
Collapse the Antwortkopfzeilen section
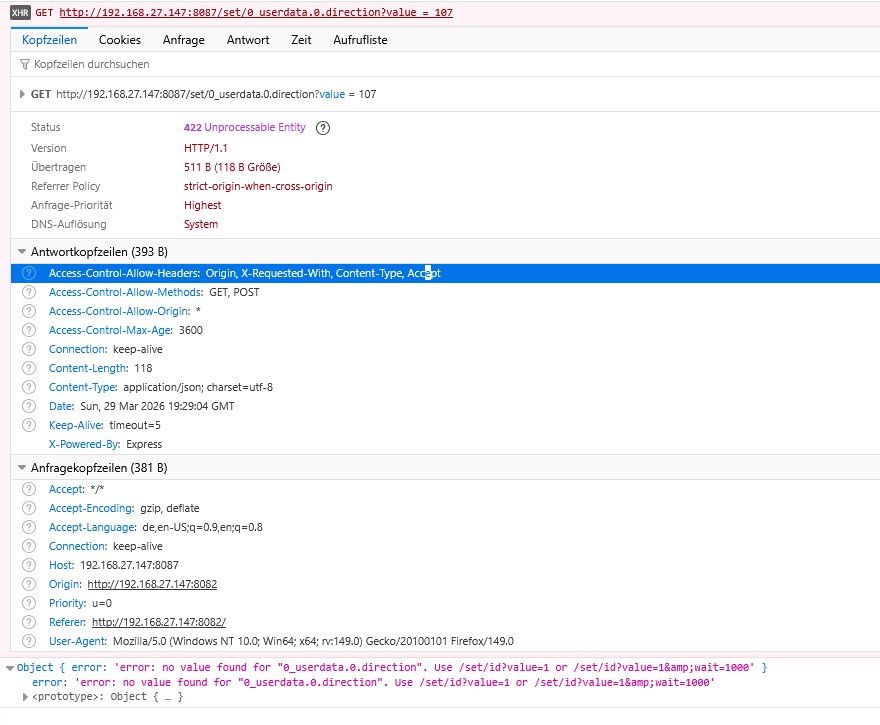pos(23,252)
